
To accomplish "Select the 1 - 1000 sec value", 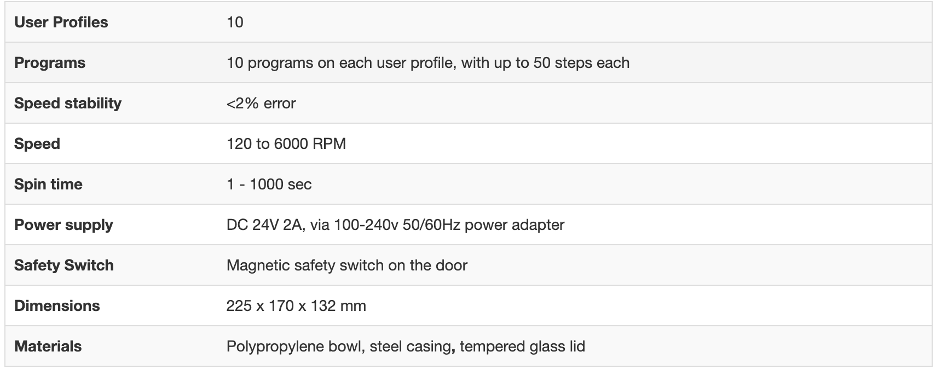I will coord(269,184).
